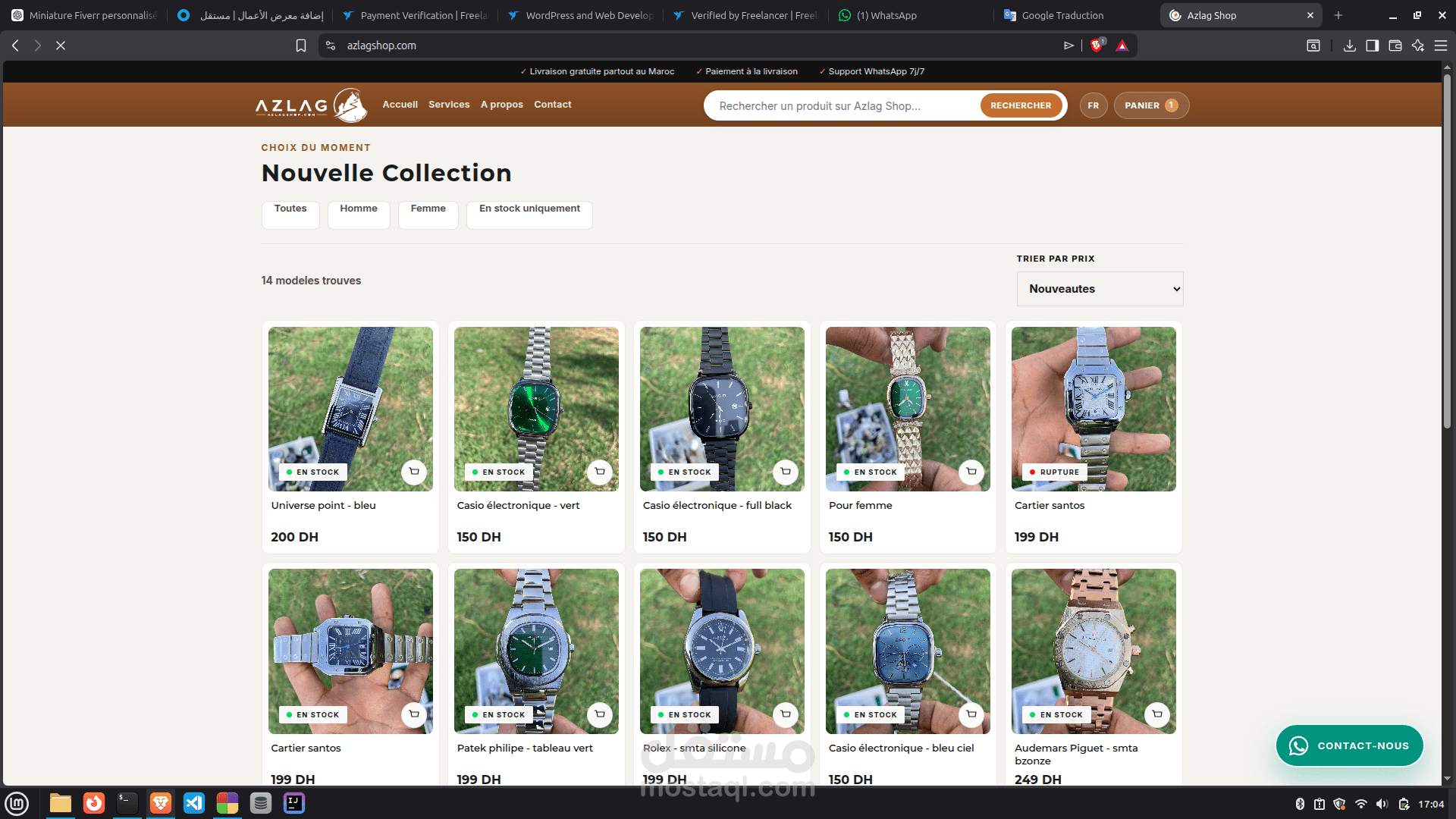Switch to WordPress and Web Development tab
This screenshot has height=819, width=1456.
581,15
